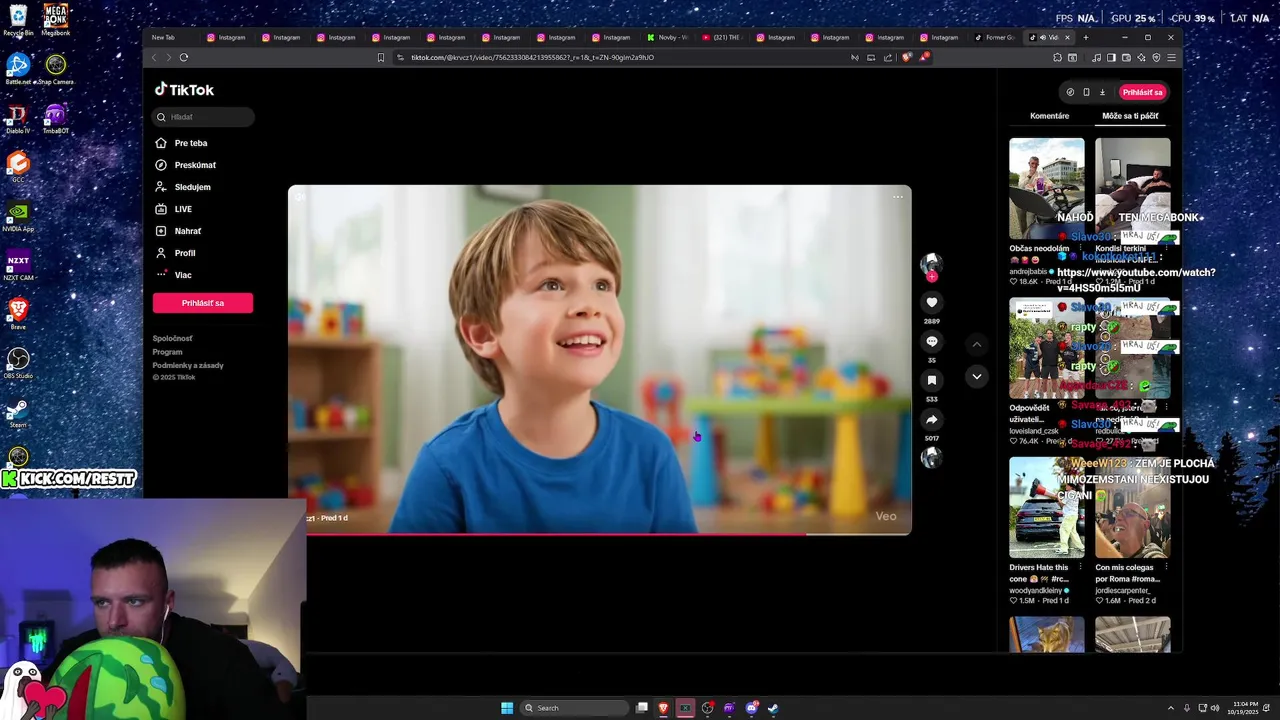Image resolution: width=1280 pixels, height=720 pixels.
Task: Switch to the New Tab browser tab
Action: pyautogui.click(x=170, y=37)
